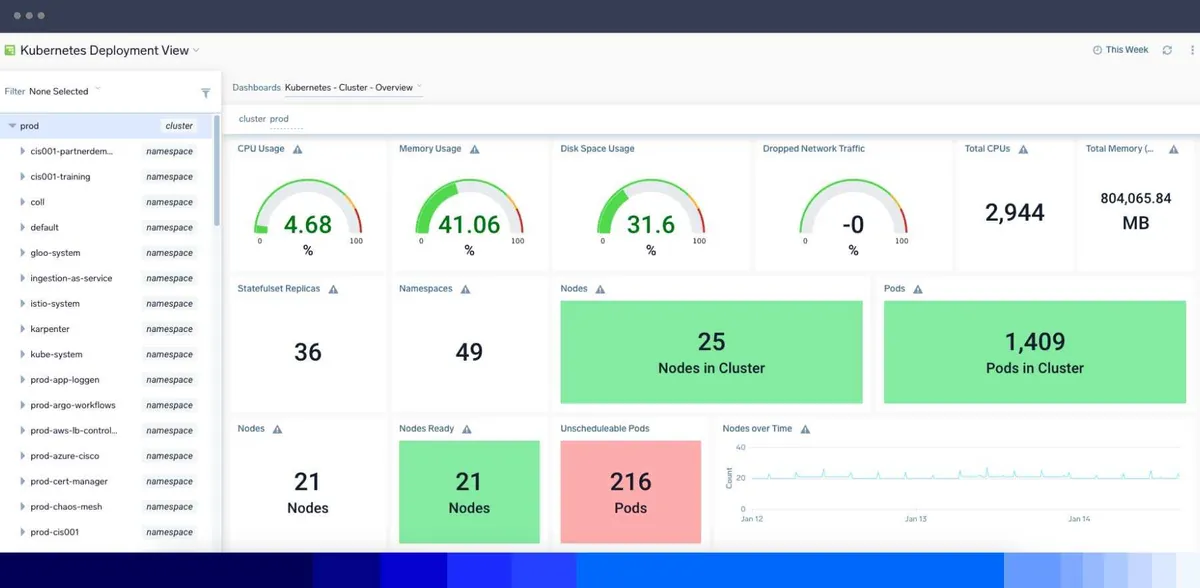This screenshot has height=588, width=1200.
Task: Click the 25 Nodes in Cluster tile
Action: pos(711,352)
